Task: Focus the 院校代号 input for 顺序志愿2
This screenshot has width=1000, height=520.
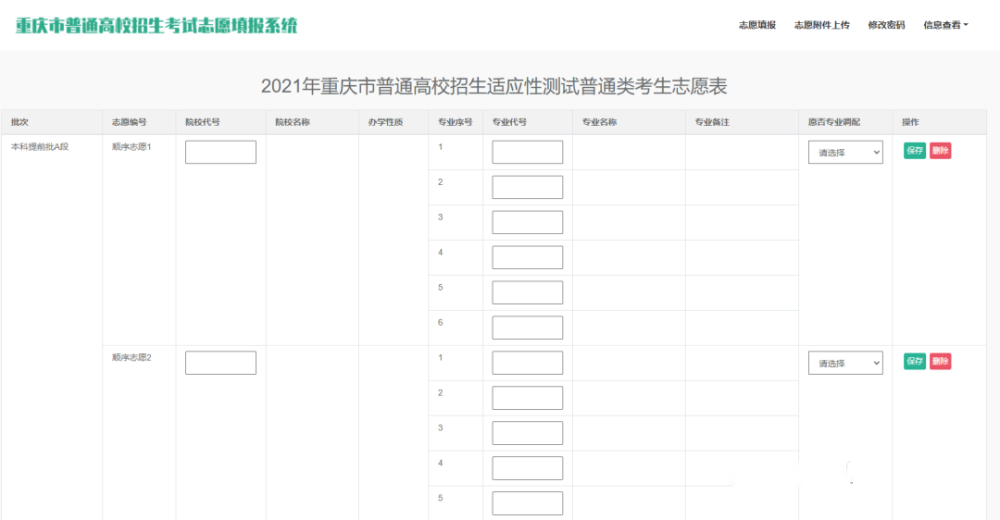Action: coord(220,363)
